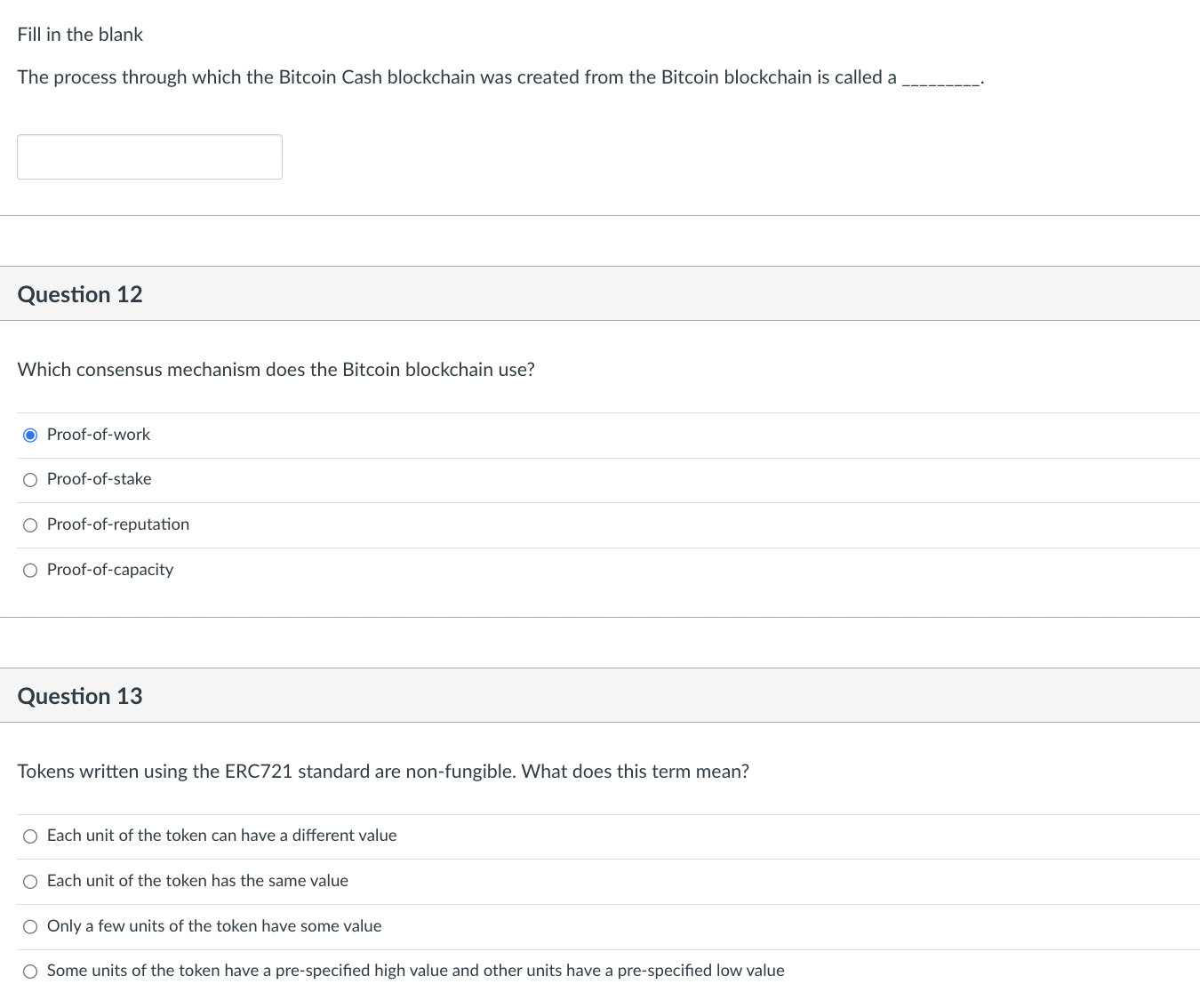Click the ERC721 non-fungible question text
Image resolution: width=1200 pixels, height=1008 pixels.
pyautogui.click(x=384, y=772)
